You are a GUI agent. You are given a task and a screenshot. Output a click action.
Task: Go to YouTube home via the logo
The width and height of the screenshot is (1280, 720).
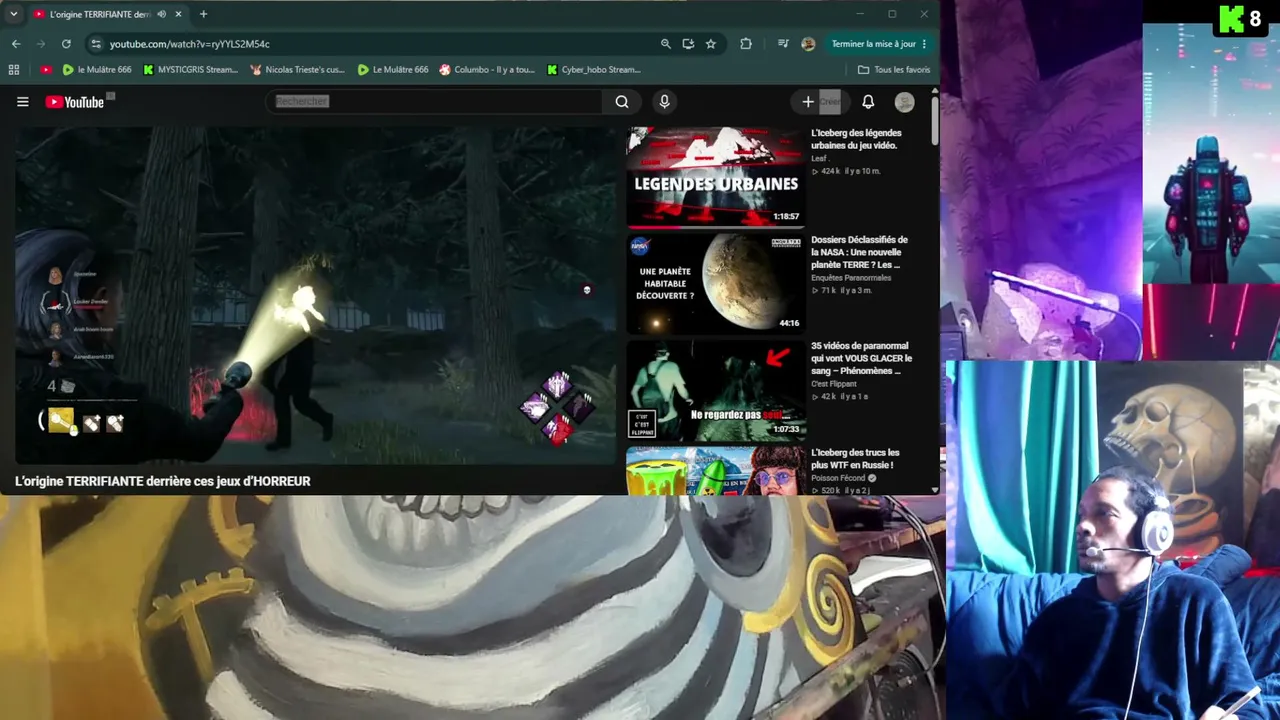[x=75, y=102]
